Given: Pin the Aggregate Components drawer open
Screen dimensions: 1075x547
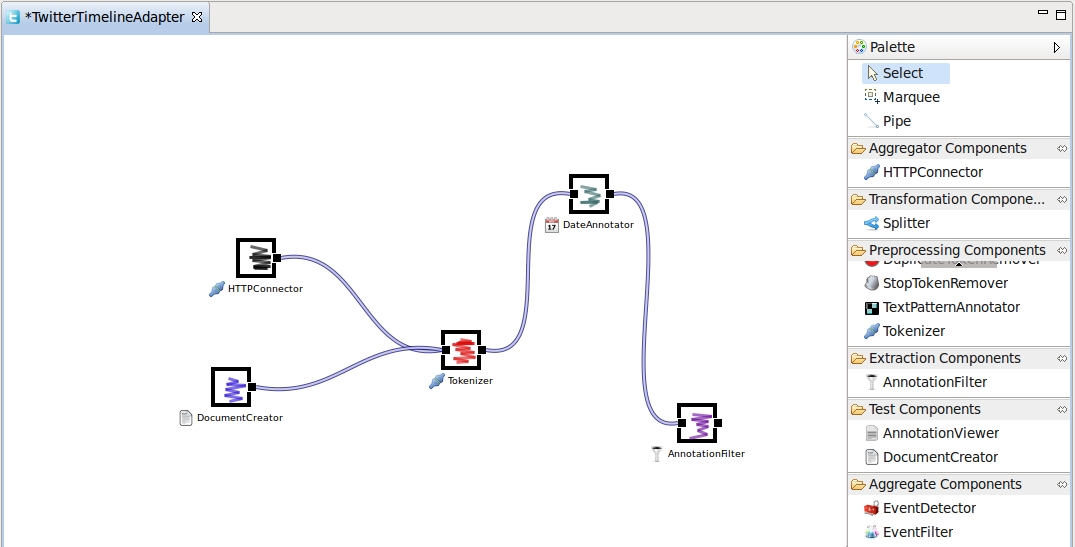Looking at the screenshot, I should click(x=1062, y=485).
